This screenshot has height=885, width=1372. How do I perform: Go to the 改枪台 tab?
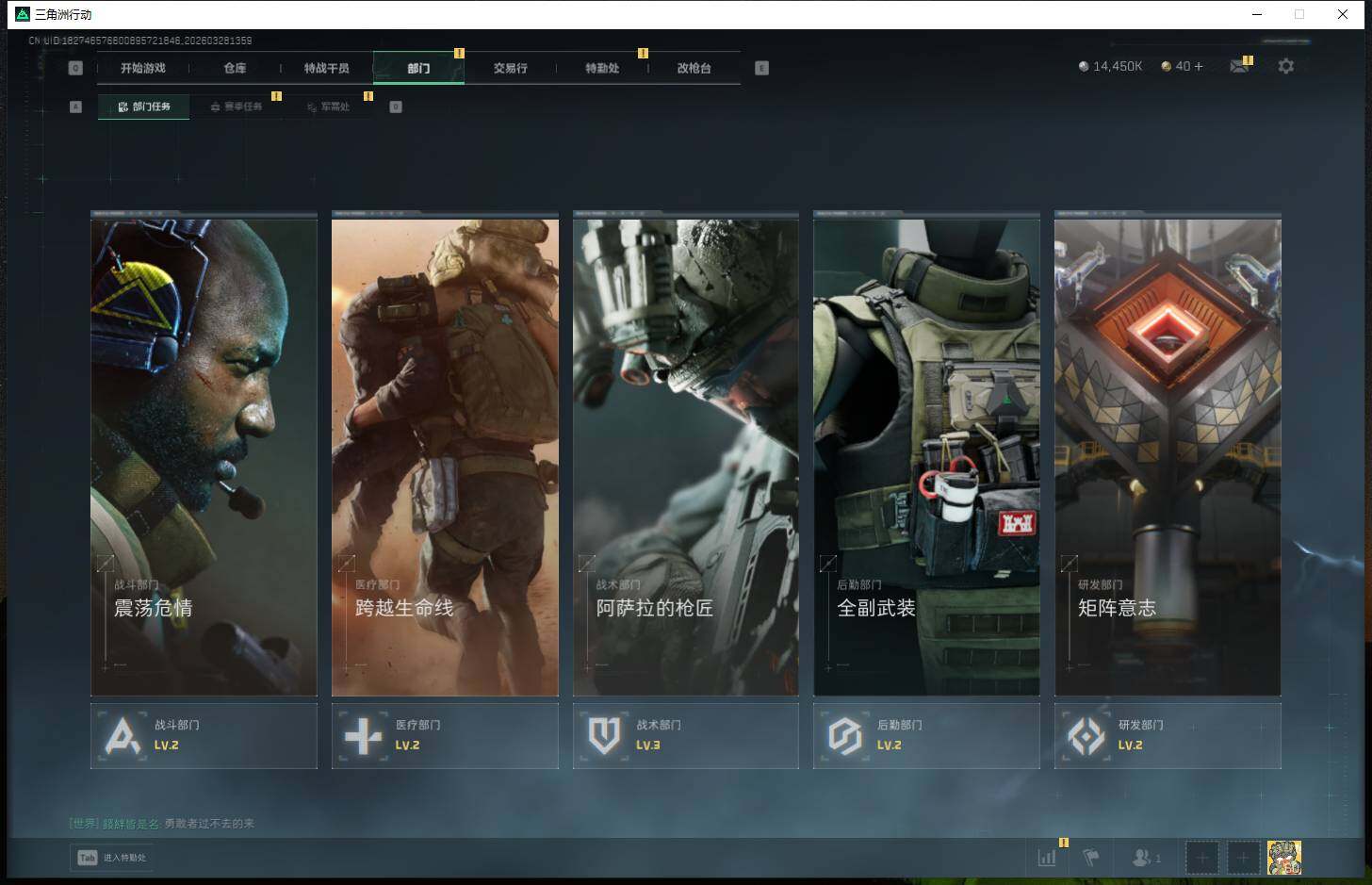(694, 68)
